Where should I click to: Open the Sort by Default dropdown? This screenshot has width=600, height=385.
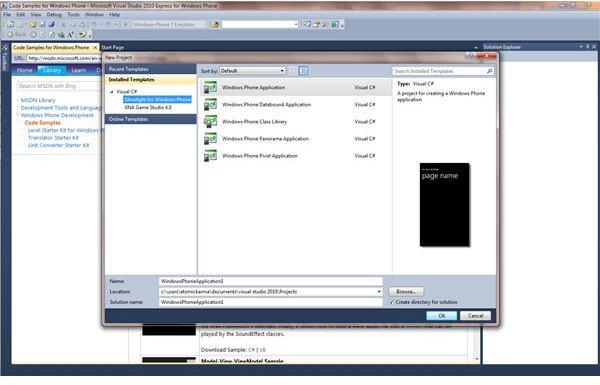click(x=253, y=71)
